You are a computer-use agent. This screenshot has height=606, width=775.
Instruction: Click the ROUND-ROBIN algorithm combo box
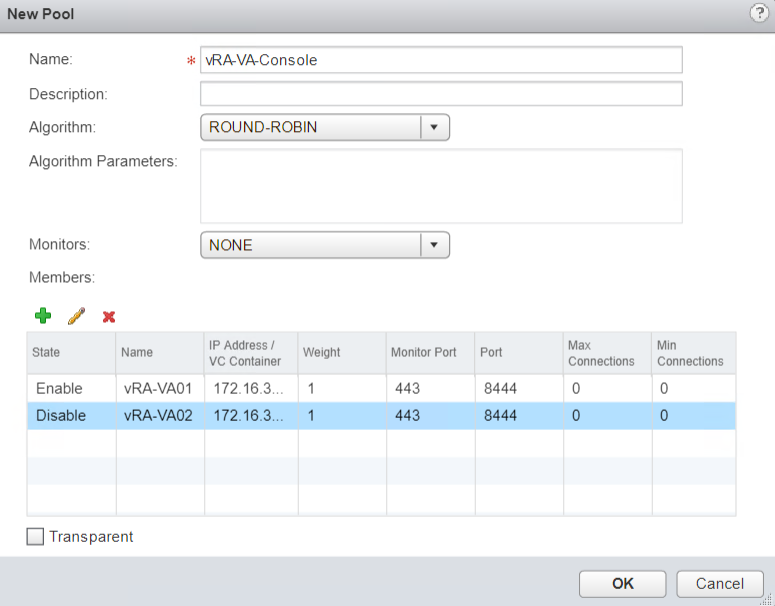310,127
